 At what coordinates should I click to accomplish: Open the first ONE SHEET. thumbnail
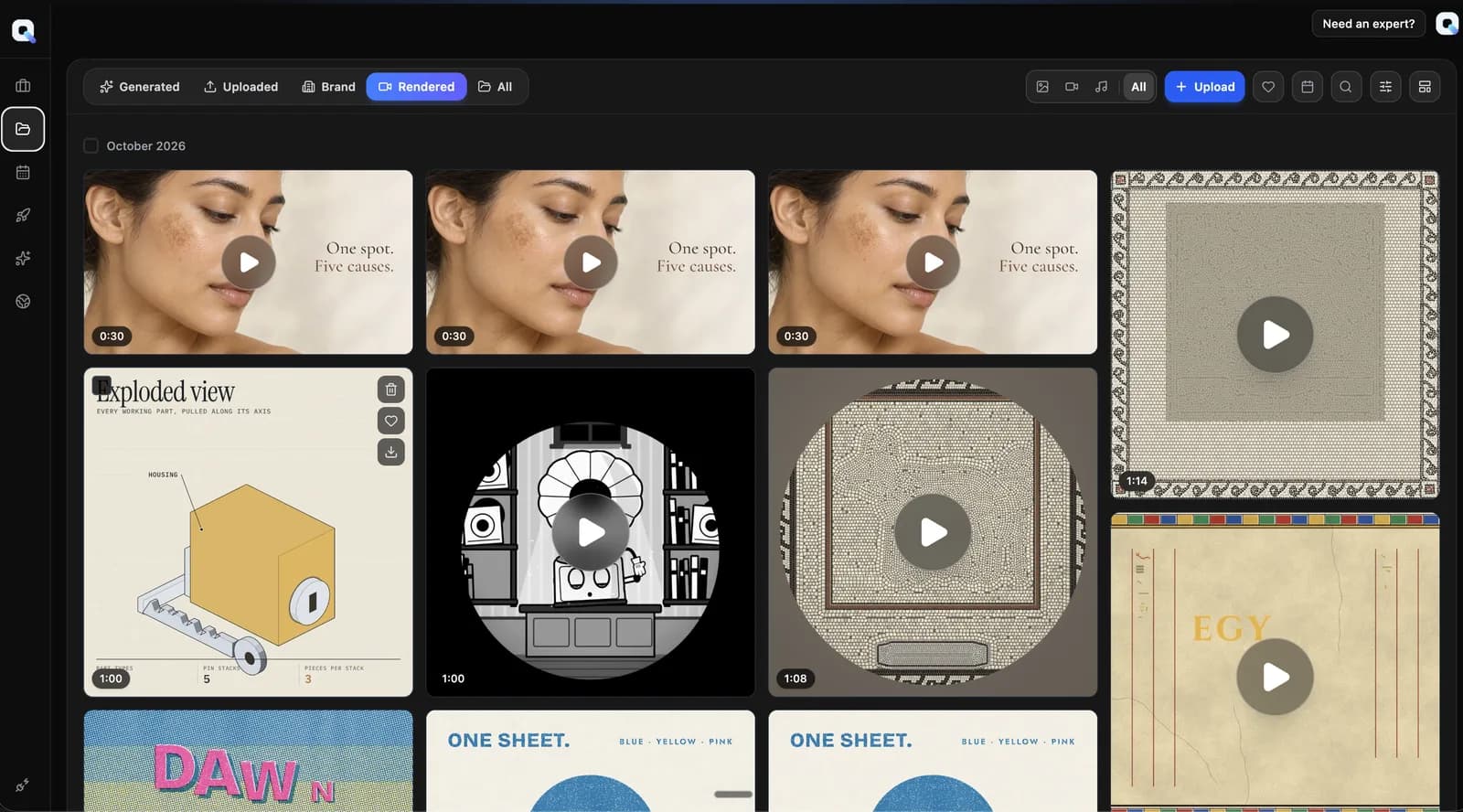(591, 761)
